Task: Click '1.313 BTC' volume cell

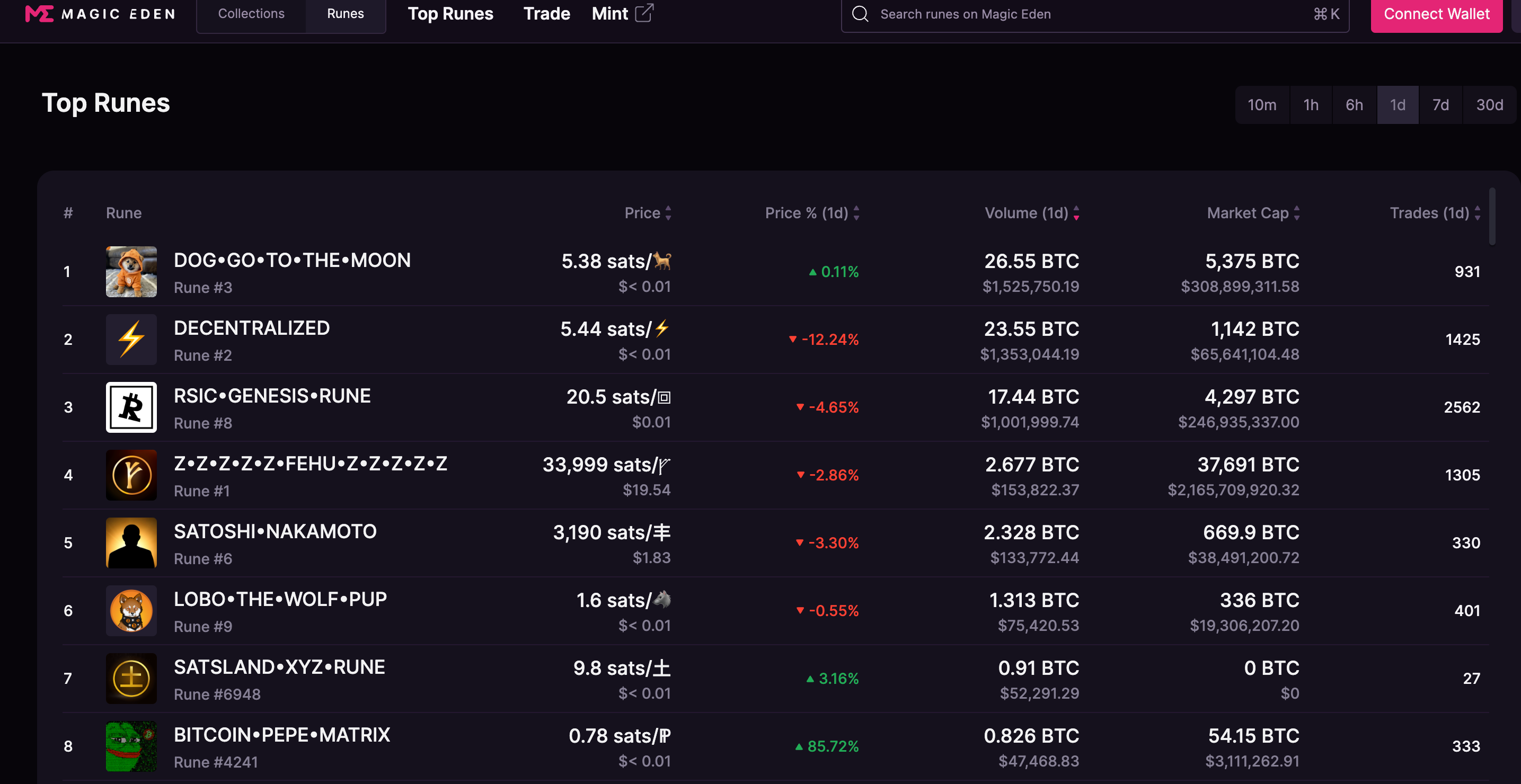Action: coord(1034,600)
